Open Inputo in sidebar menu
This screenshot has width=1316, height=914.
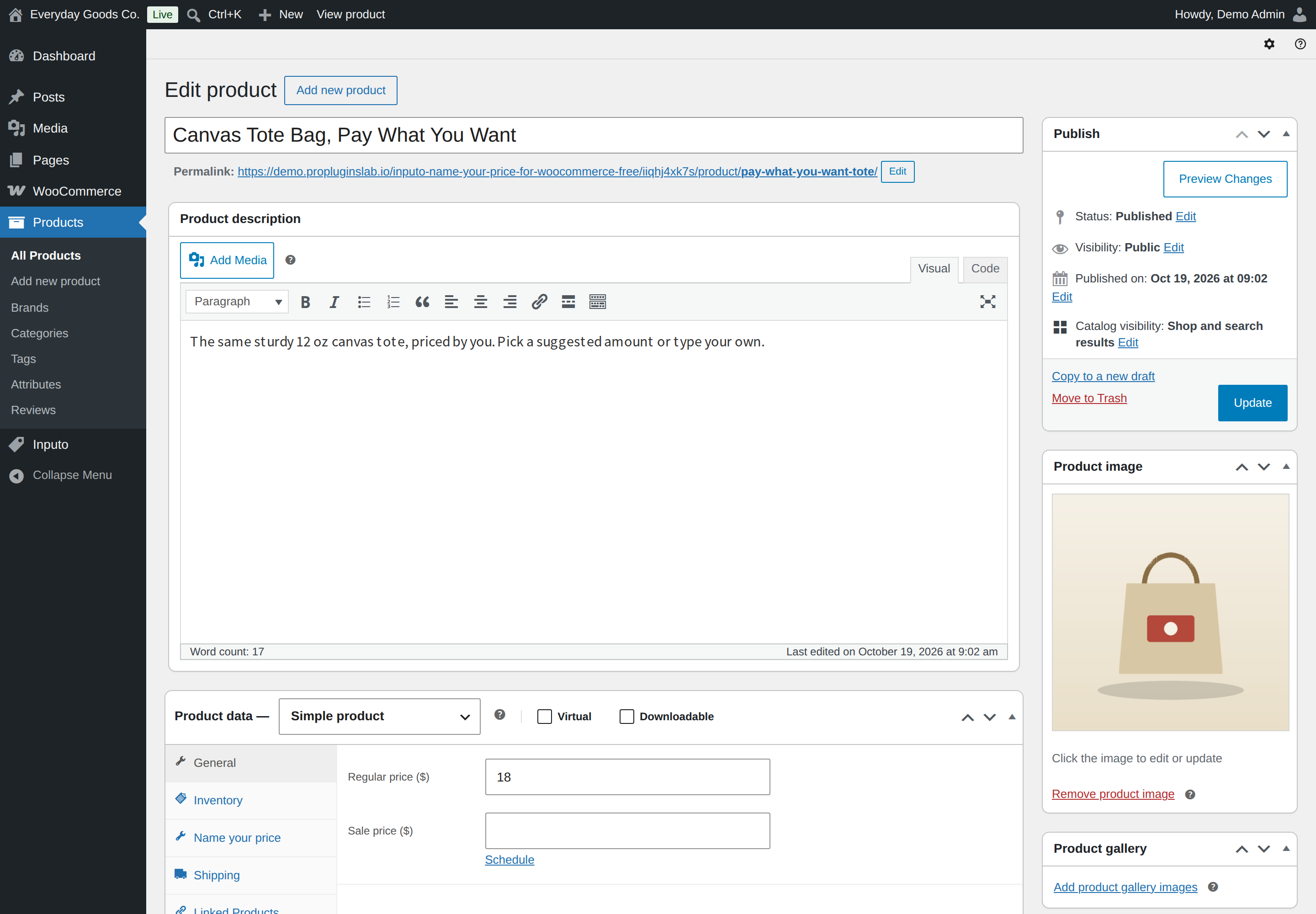[73, 444]
